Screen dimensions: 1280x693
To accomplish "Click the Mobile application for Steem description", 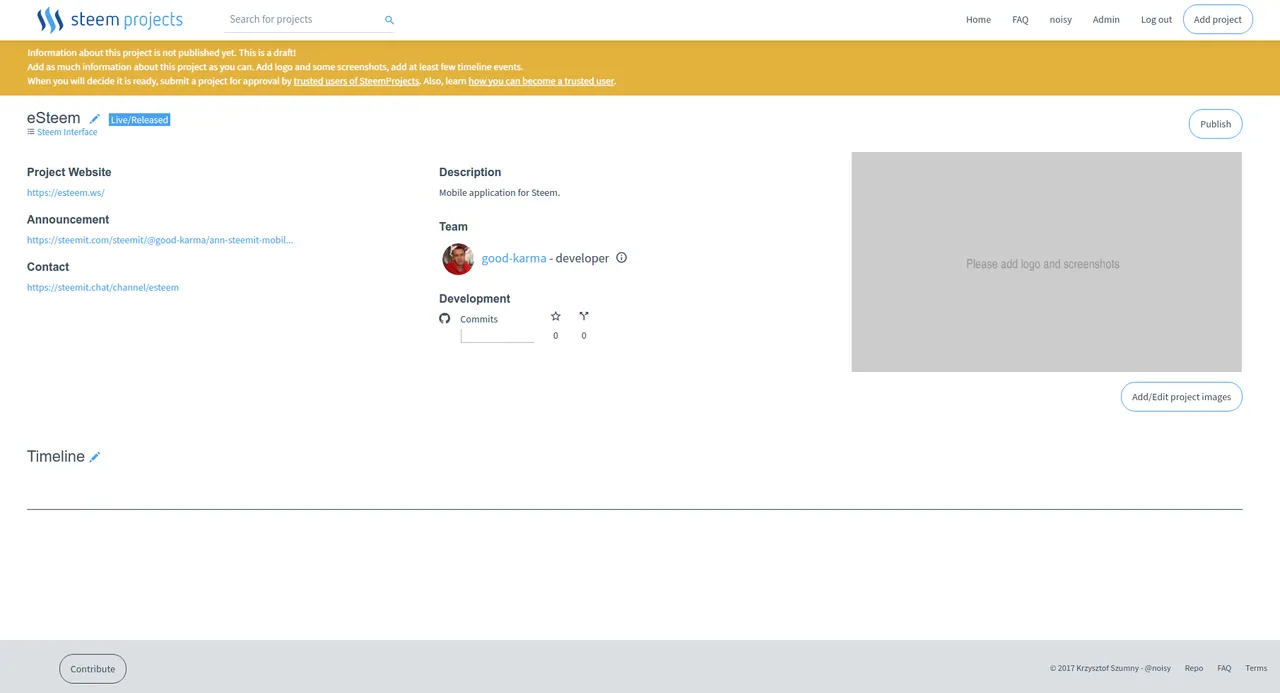I will click(499, 193).
